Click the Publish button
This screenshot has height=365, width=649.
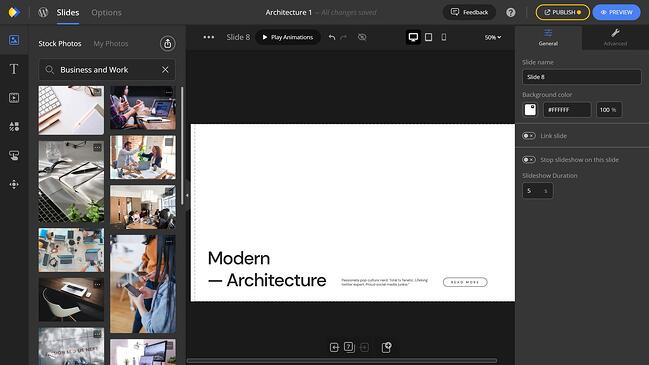pyautogui.click(x=562, y=12)
